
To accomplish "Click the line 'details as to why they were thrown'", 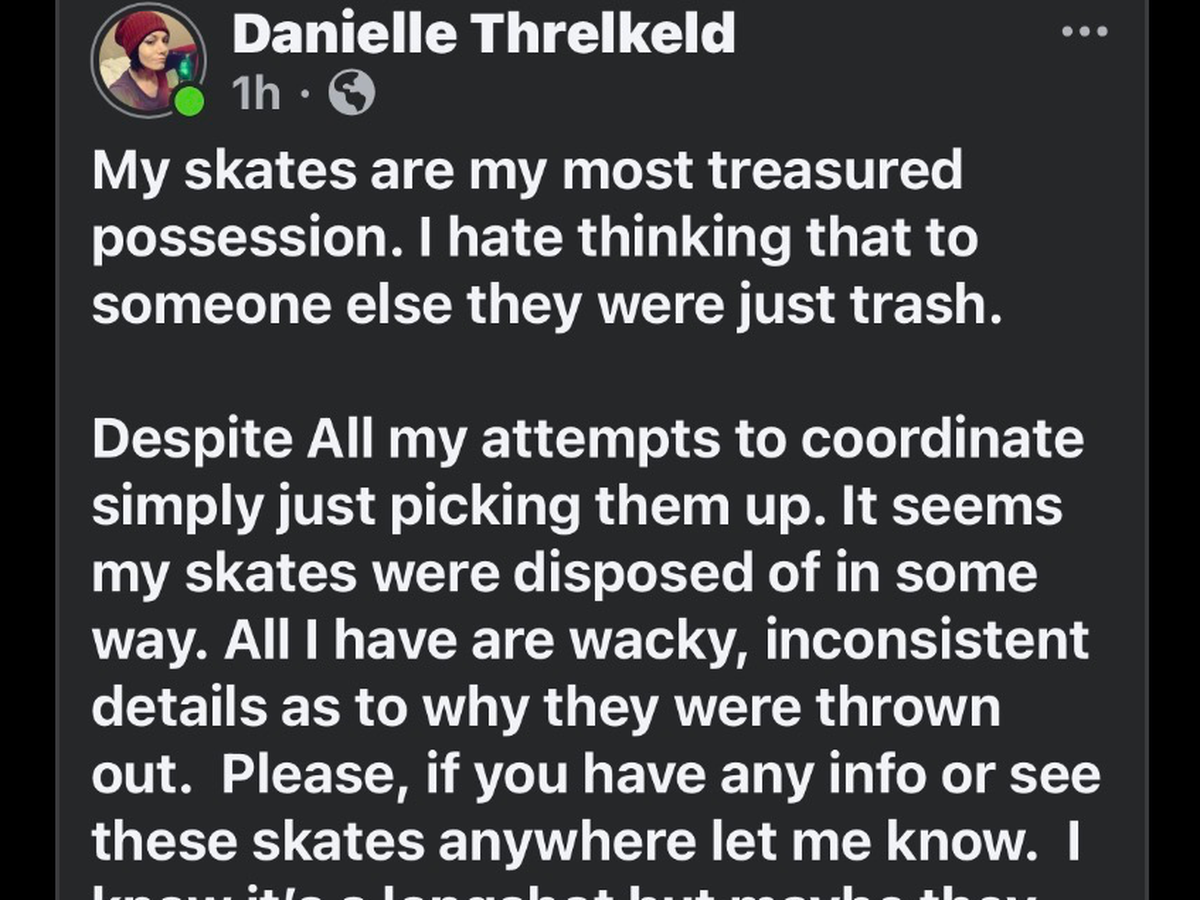I will tap(546, 708).
